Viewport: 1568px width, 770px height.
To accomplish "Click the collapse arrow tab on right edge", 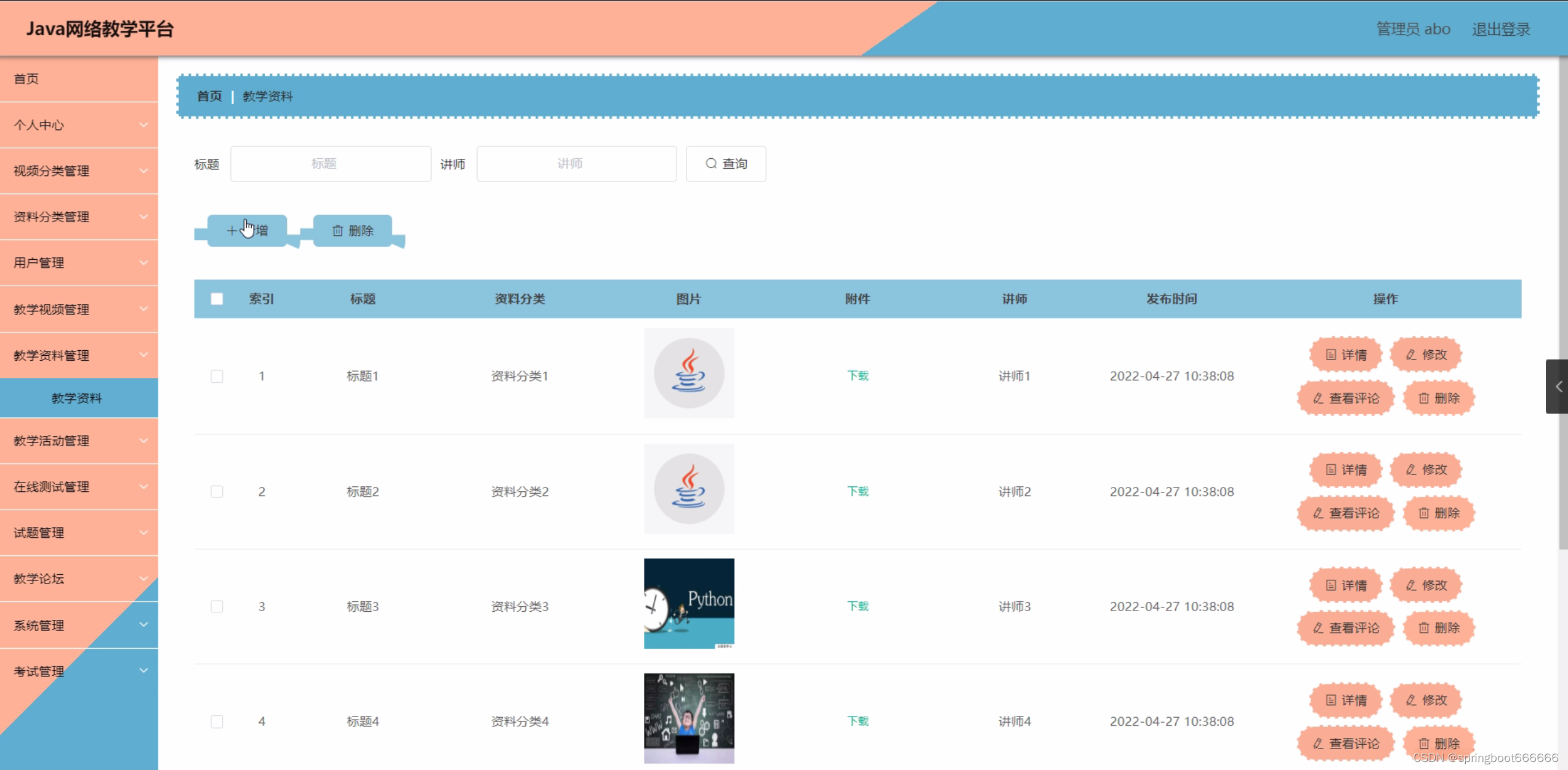I will pos(1558,387).
